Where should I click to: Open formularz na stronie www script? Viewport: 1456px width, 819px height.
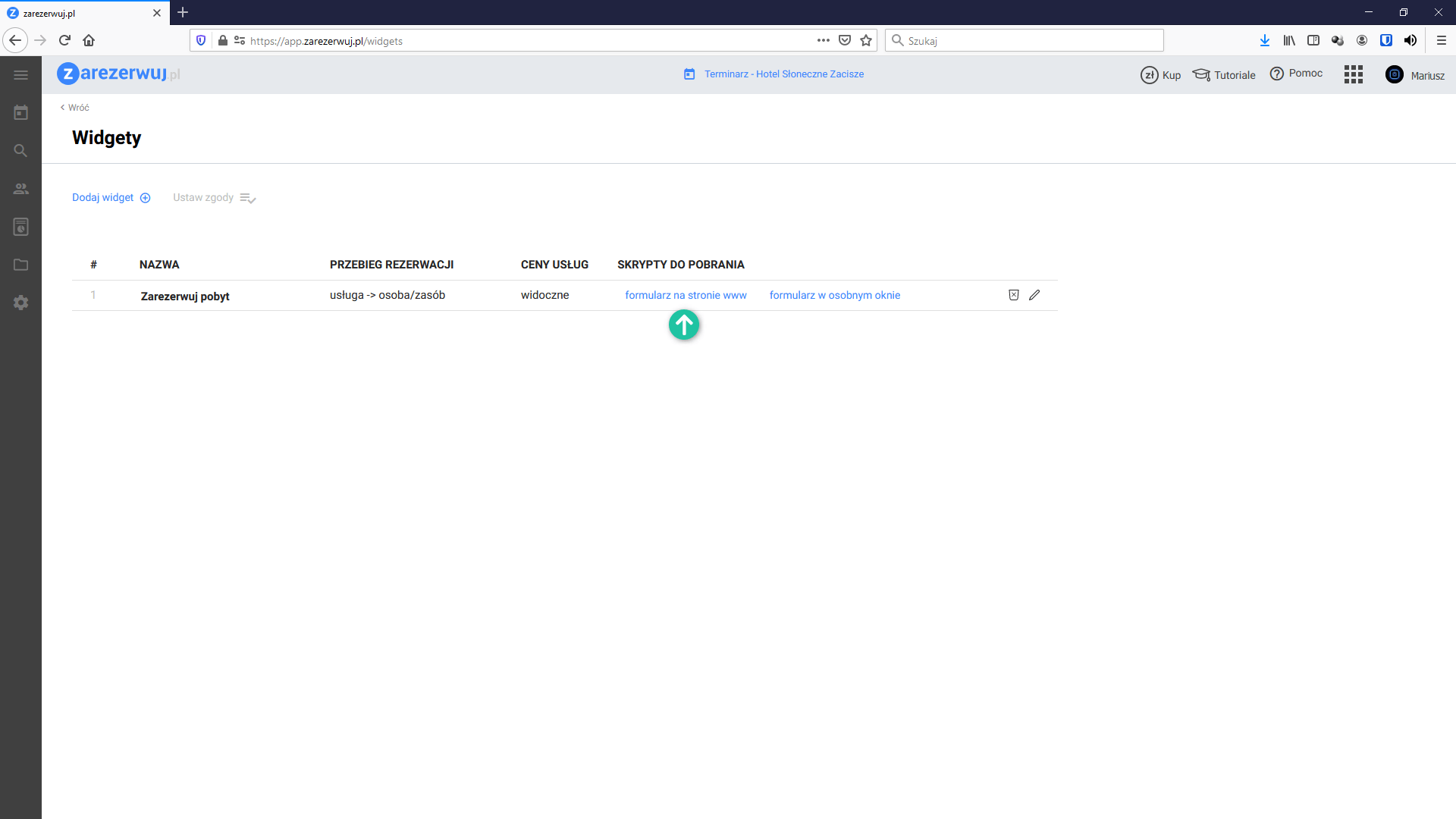pyautogui.click(x=686, y=295)
